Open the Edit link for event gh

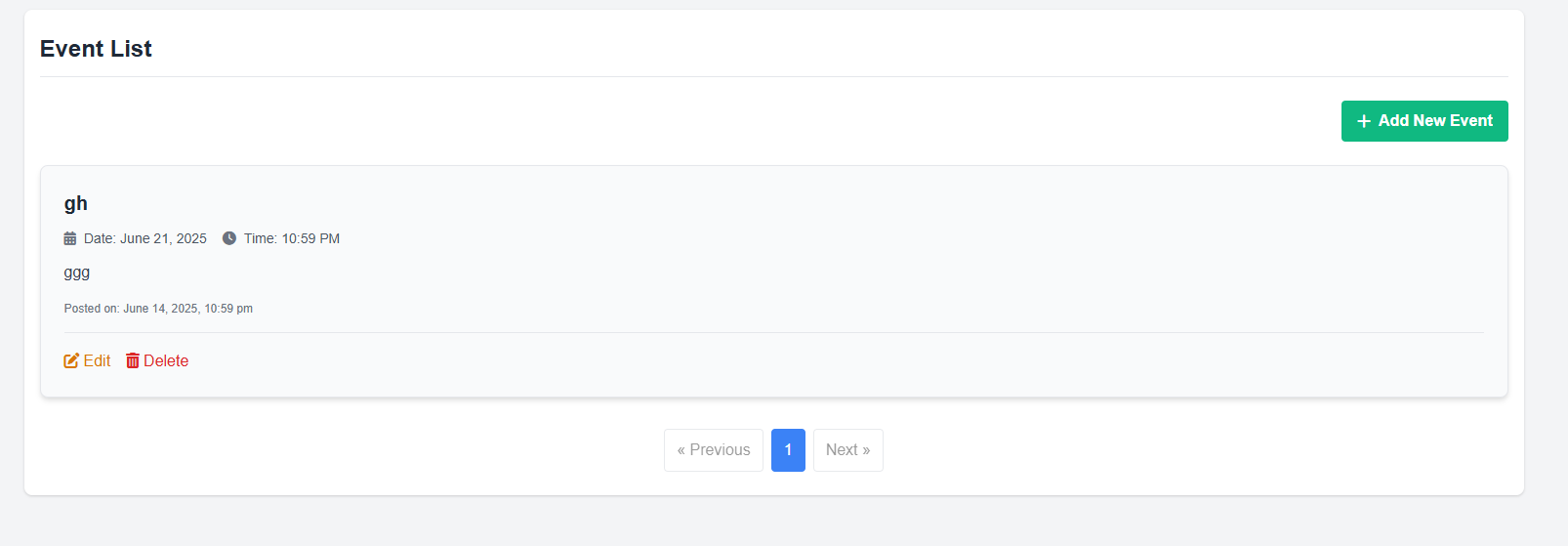[x=97, y=360]
